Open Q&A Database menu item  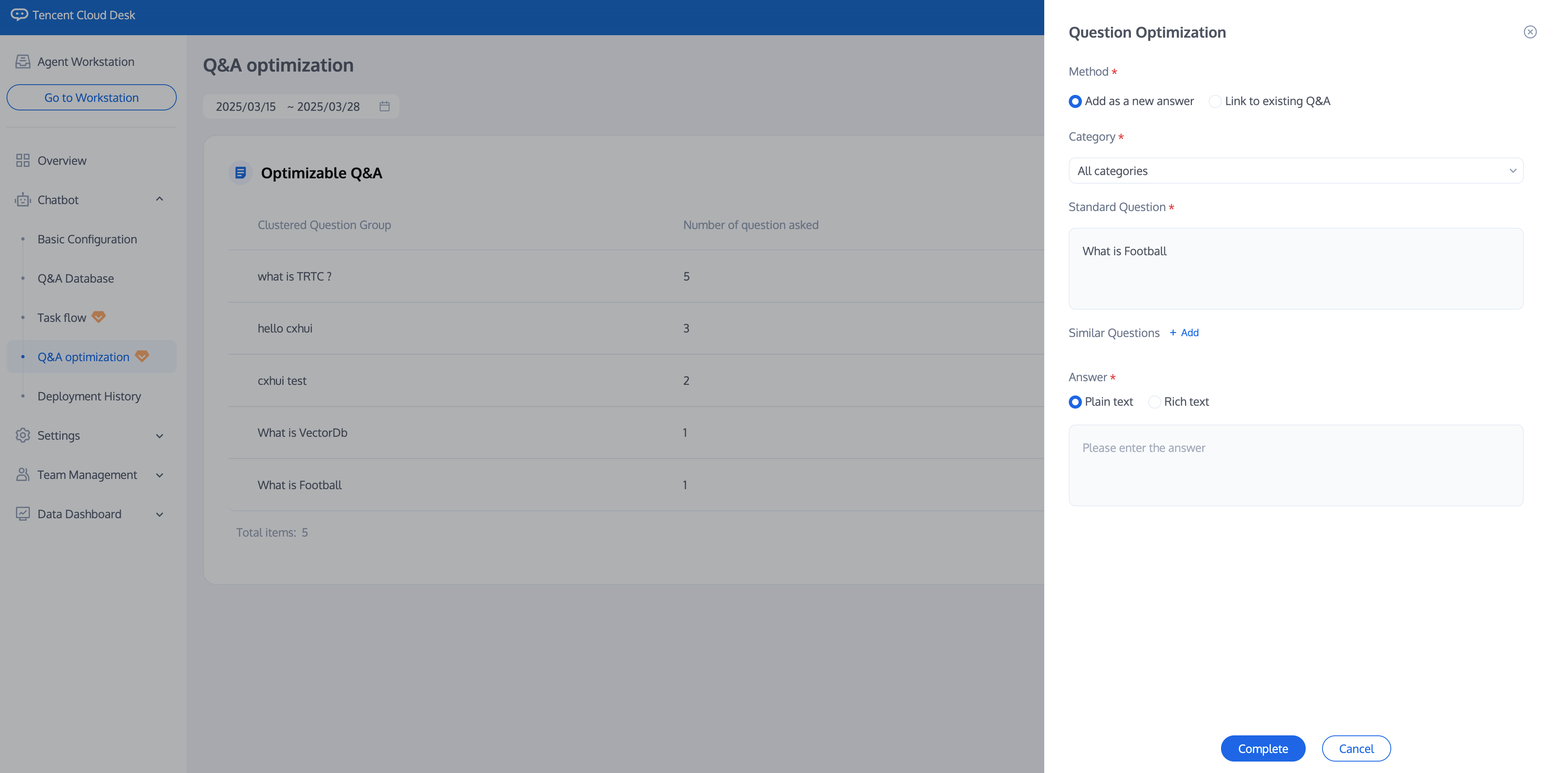click(75, 279)
